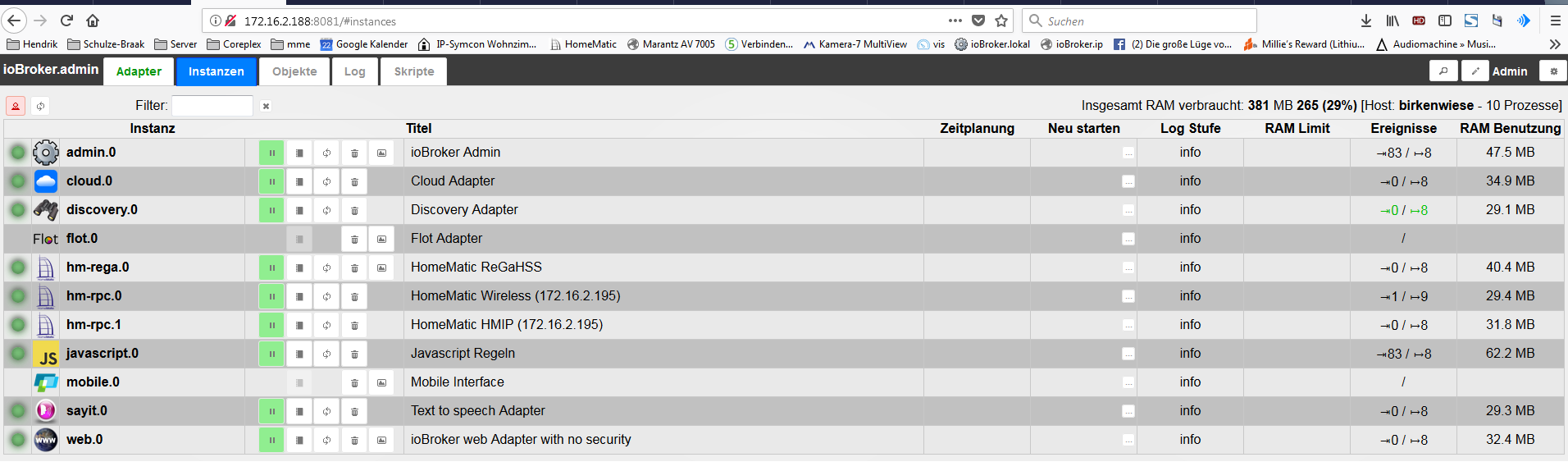1568x471 pixels.
Task: Open the ioBroker.lokal bookmark
Action: point(992,44)
